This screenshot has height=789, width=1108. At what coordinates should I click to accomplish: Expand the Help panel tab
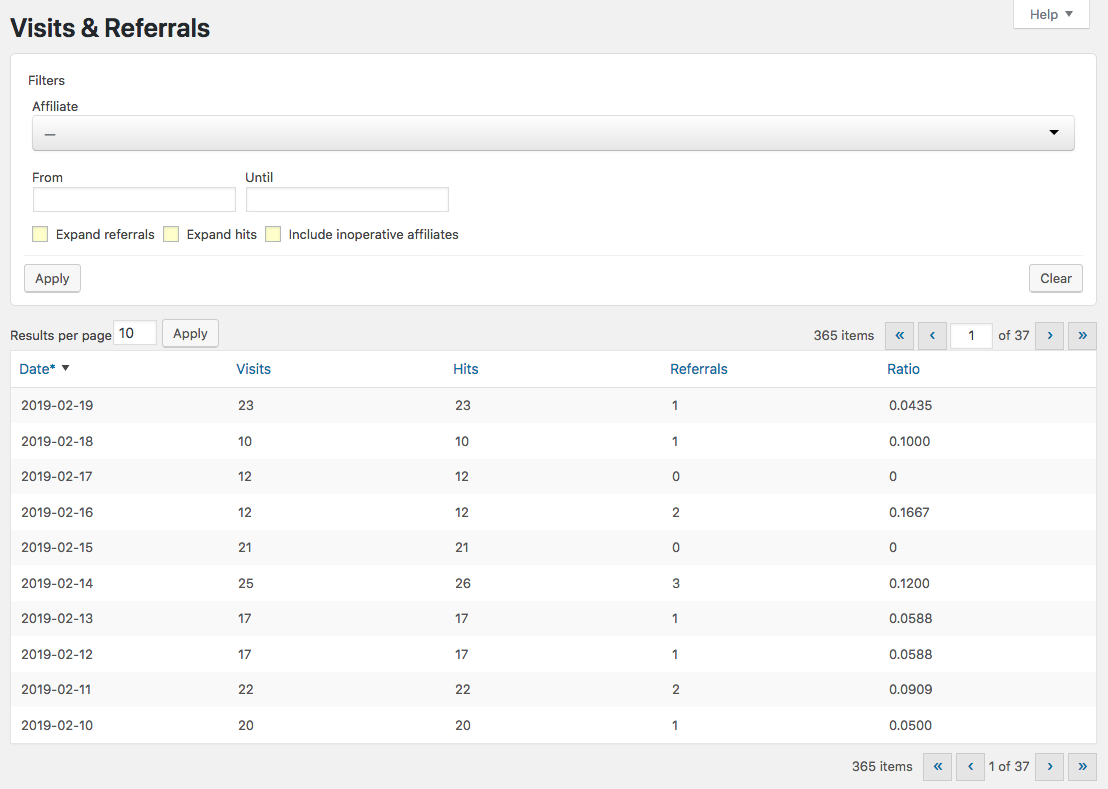tap(1051, 15)
